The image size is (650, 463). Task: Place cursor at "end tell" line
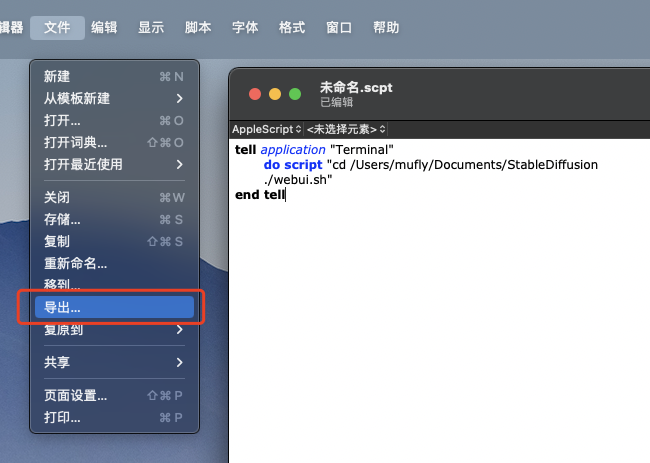click(260, 195)
